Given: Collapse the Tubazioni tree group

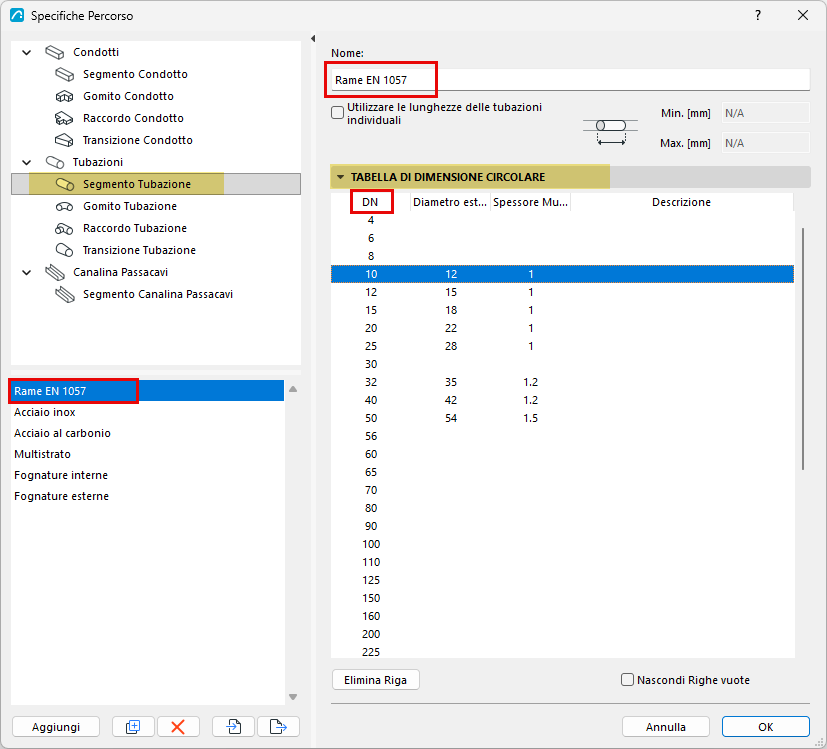Looking at the screenshot, I should pyautogui.click(x=26, y=162).
